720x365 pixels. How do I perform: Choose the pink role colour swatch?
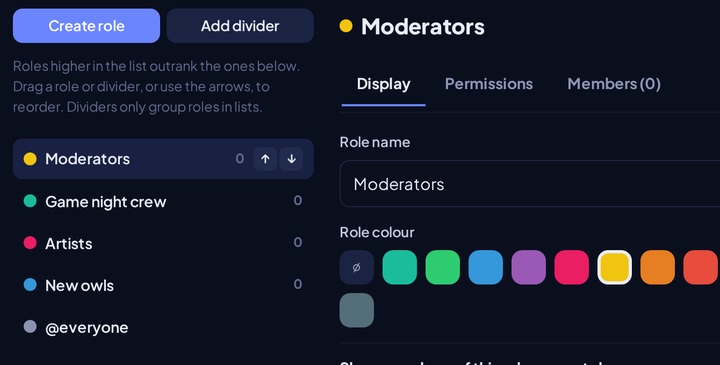pyautogui.click(x=572, y=267)
